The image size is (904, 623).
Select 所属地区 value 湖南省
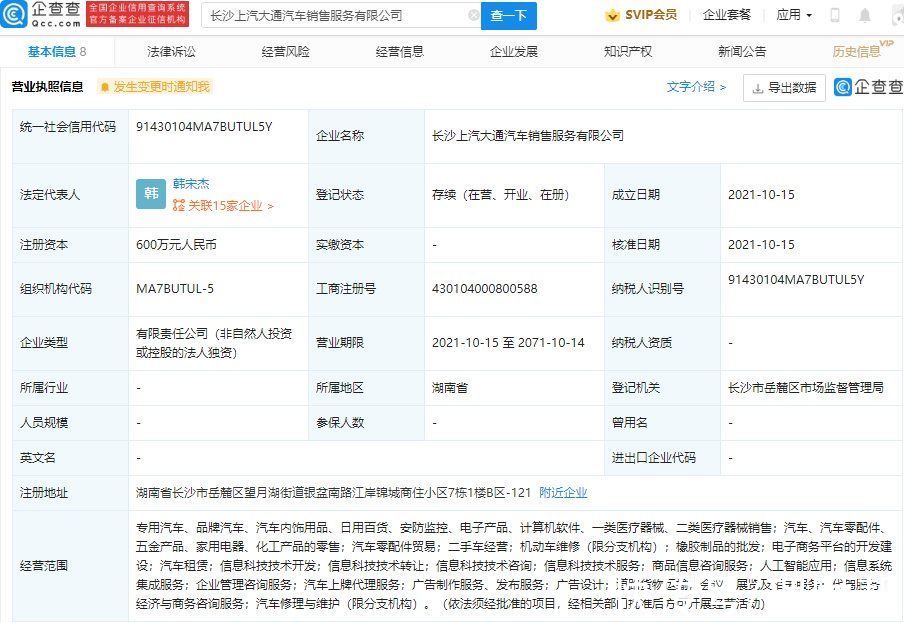coord(450,388)
